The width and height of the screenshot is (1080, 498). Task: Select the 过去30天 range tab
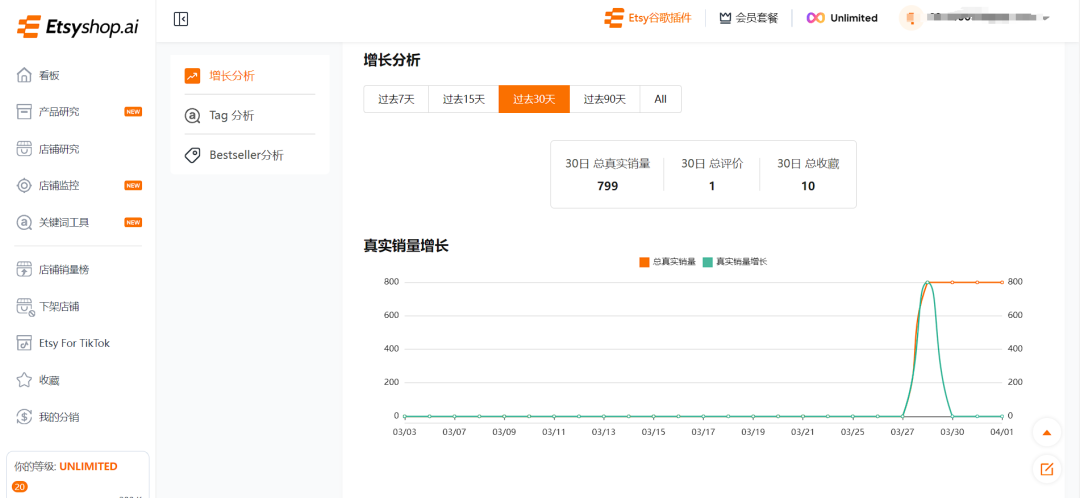pyautogui.click(x=534, y=99)
